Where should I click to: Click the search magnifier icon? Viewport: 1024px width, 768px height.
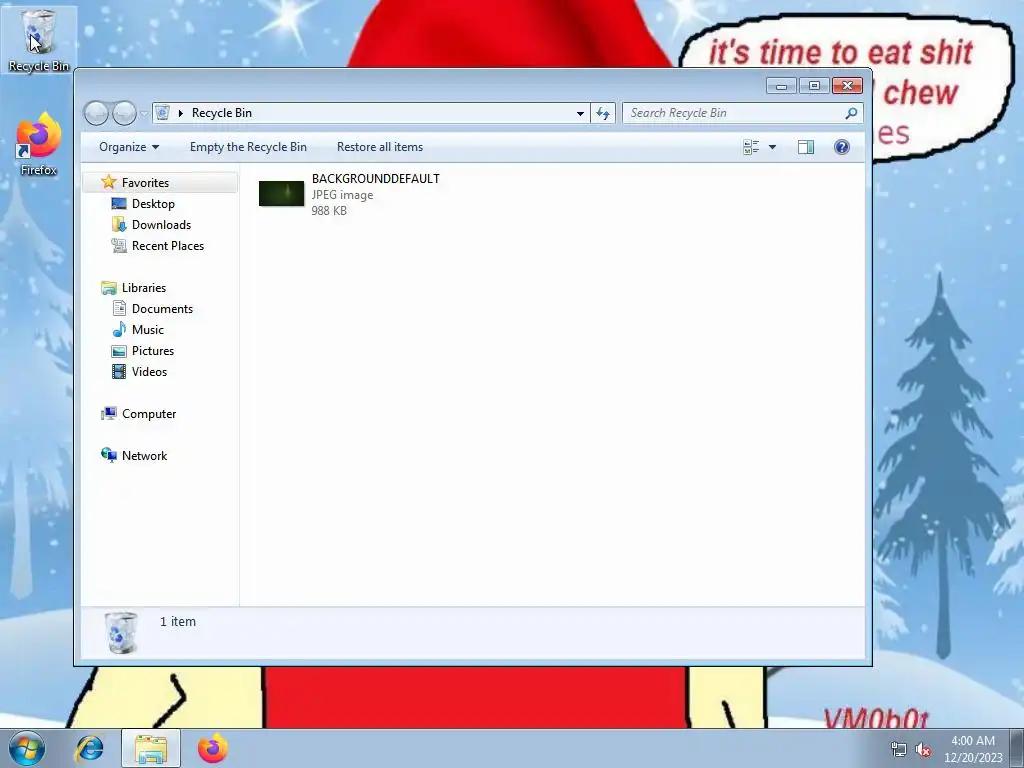coord(851,114)
